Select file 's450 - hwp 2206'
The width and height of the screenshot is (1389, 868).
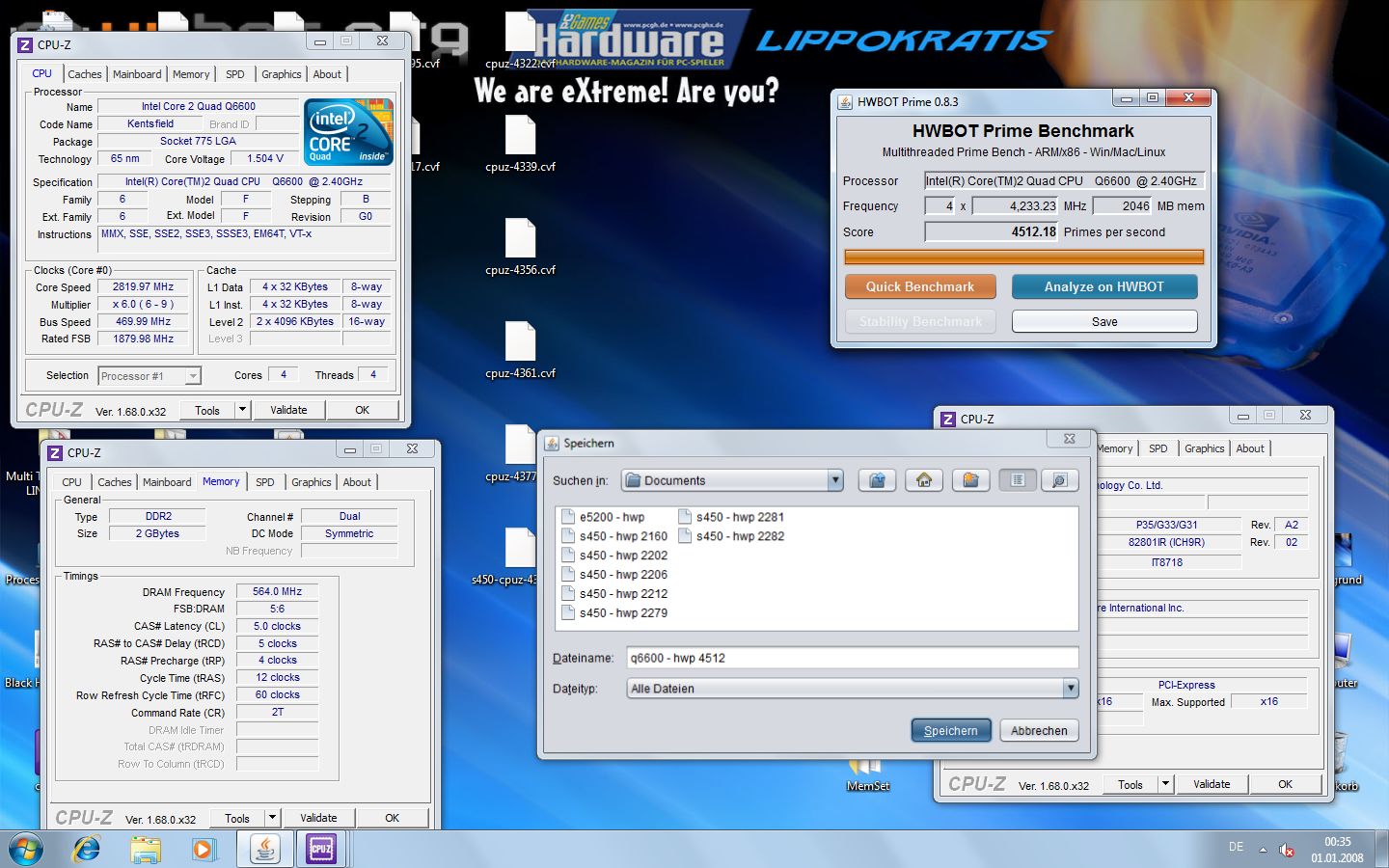(x=614, y=575)
